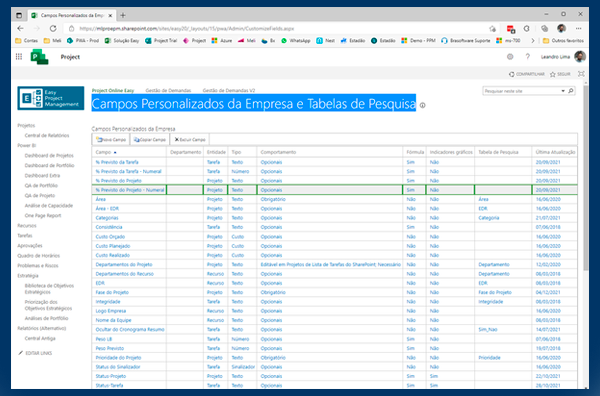Click the Excluir Campo button
Viewport: 600px width, 396px height.
(x=190, y=140)
